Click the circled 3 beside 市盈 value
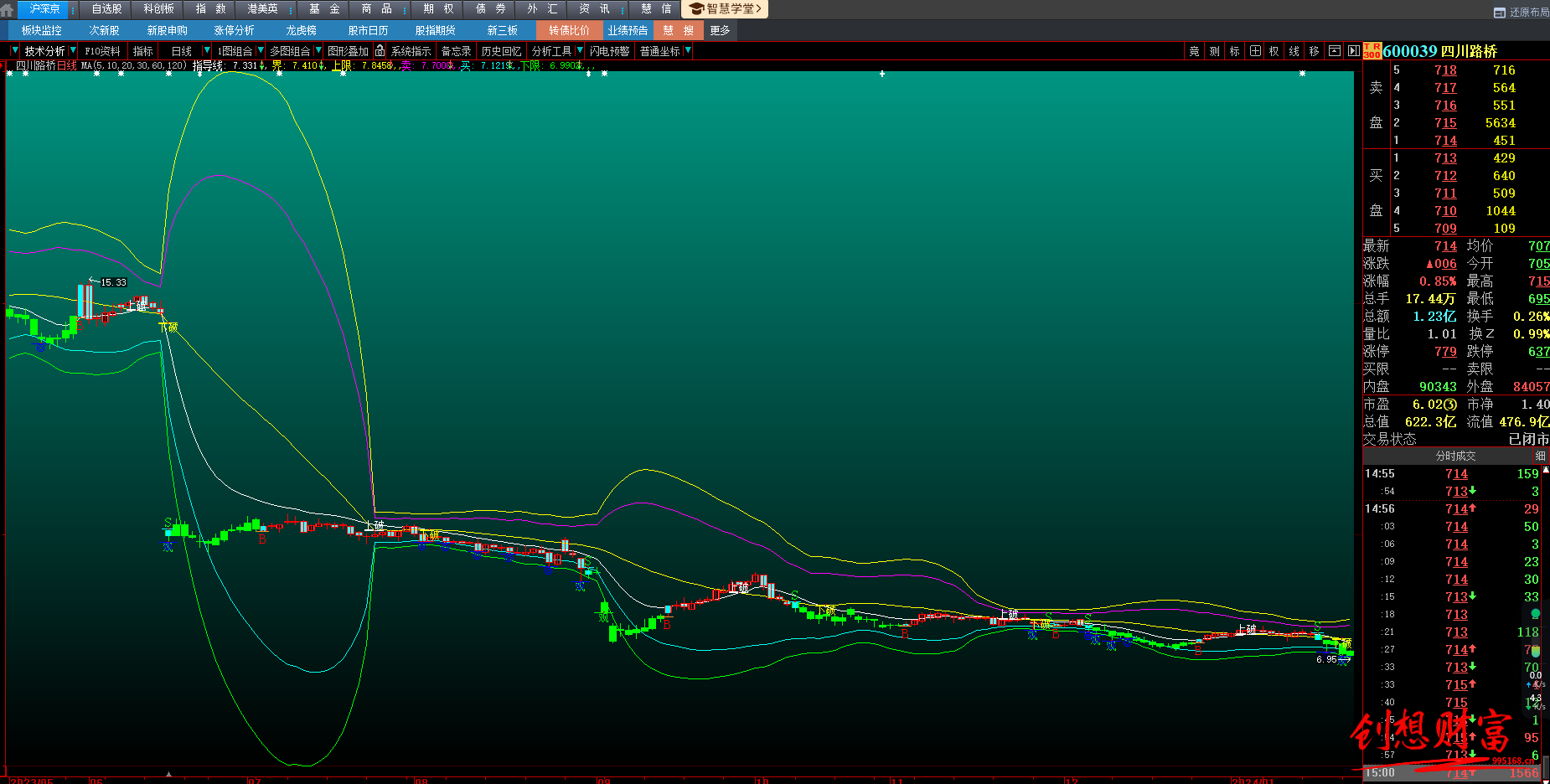 coord(1450,405)
